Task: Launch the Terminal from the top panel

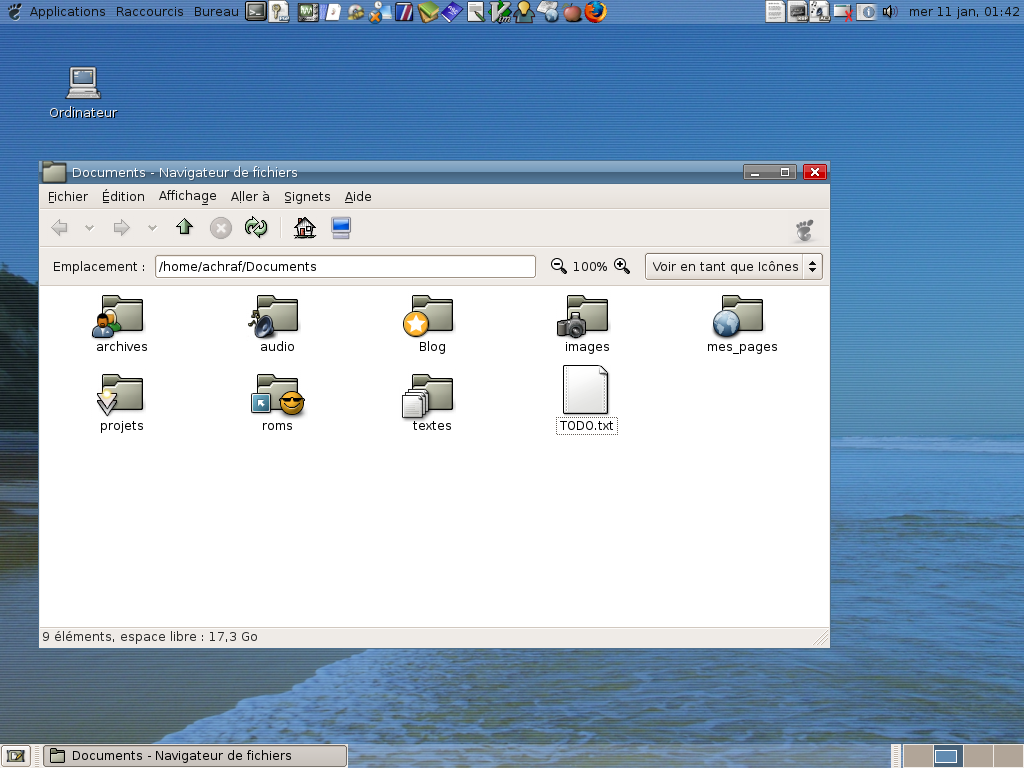Action: pyautogui.click(x=255, y=12)
